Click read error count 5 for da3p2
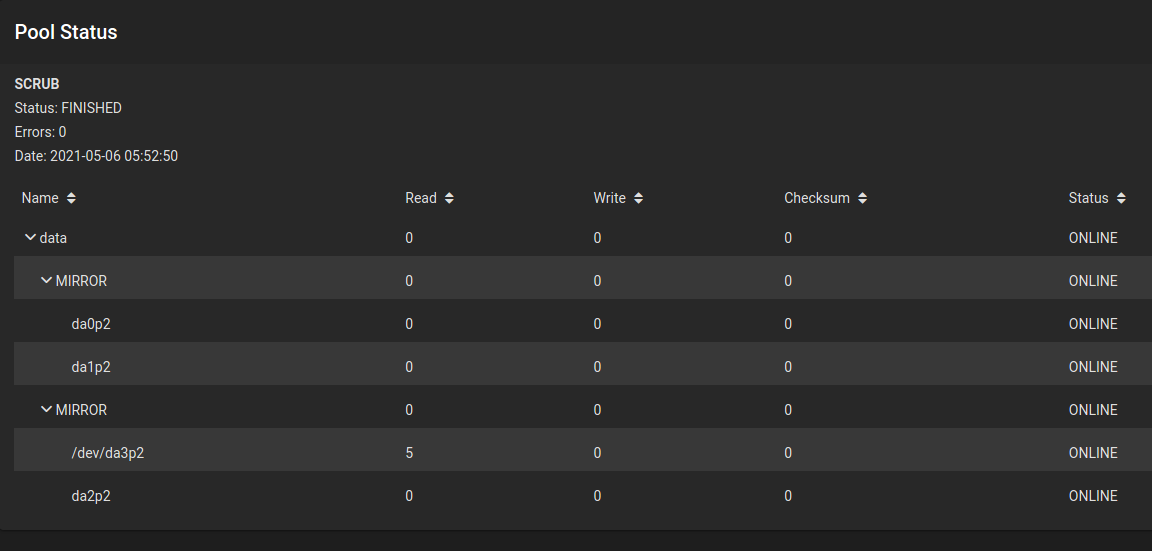This screenshot has height=551, width=1152. point(409,453)
